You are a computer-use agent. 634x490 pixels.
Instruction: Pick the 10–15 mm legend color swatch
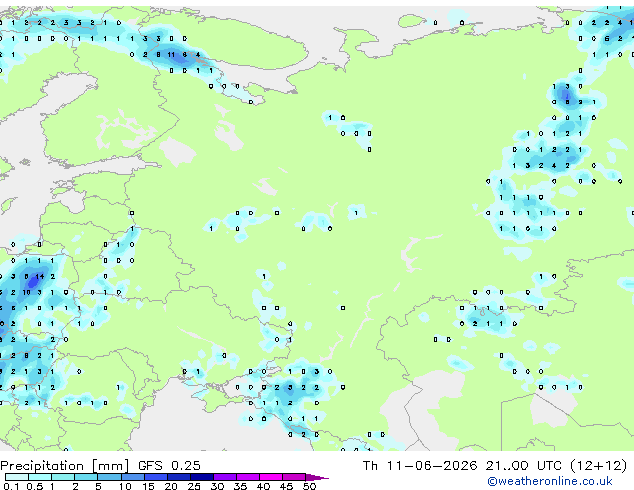pyautogui.click(x=133, y=477)
